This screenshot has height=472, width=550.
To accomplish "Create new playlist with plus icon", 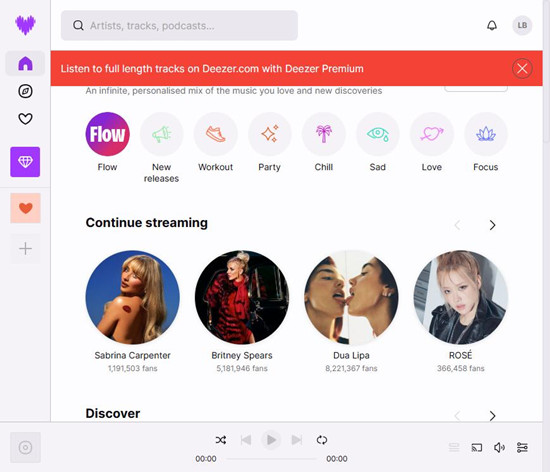I will click(25, 249).
